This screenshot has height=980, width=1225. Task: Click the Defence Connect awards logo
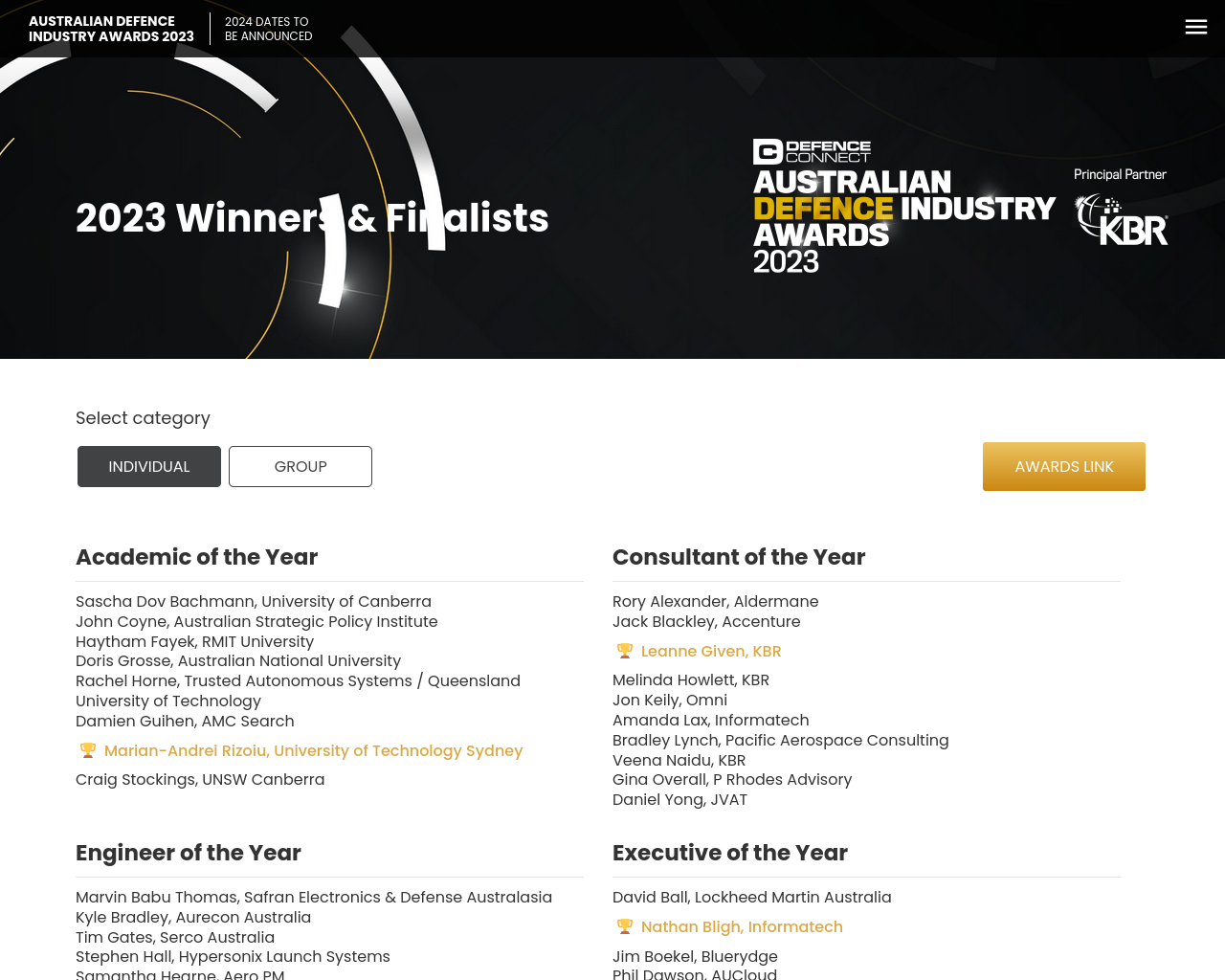(x=903, y=207)
